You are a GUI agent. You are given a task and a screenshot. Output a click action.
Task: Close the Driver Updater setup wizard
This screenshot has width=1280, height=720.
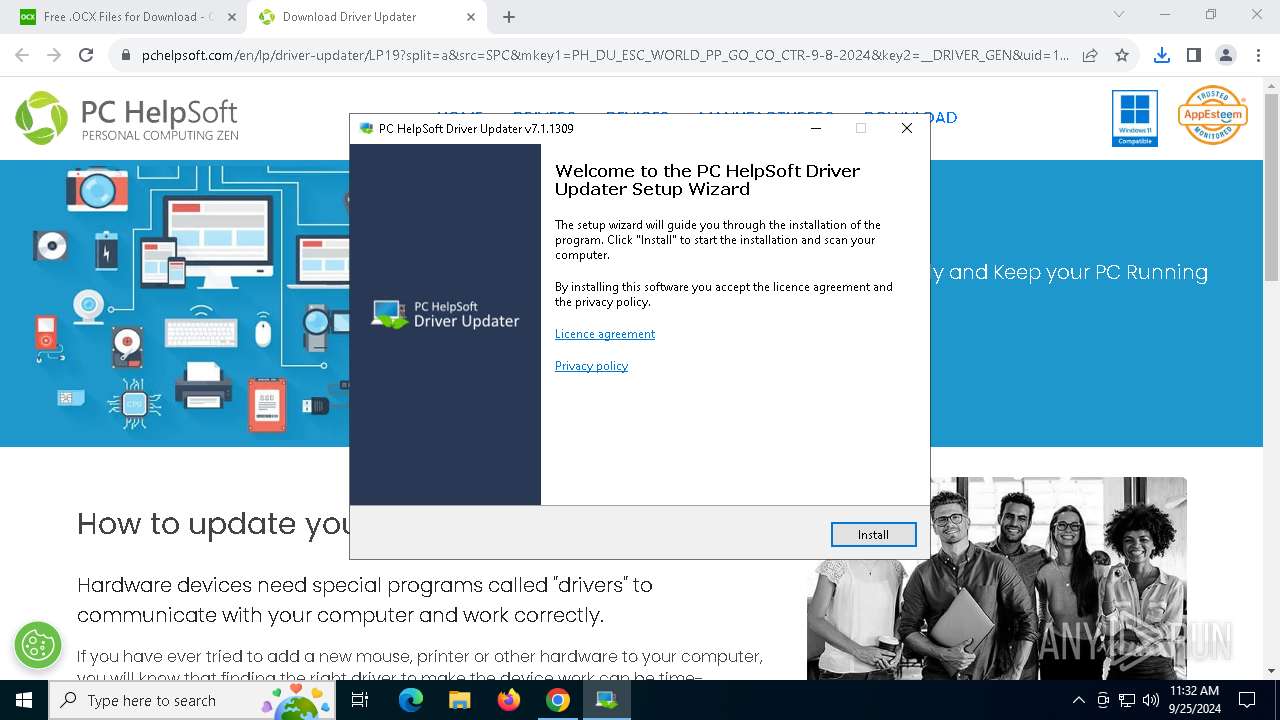[906, 128]
